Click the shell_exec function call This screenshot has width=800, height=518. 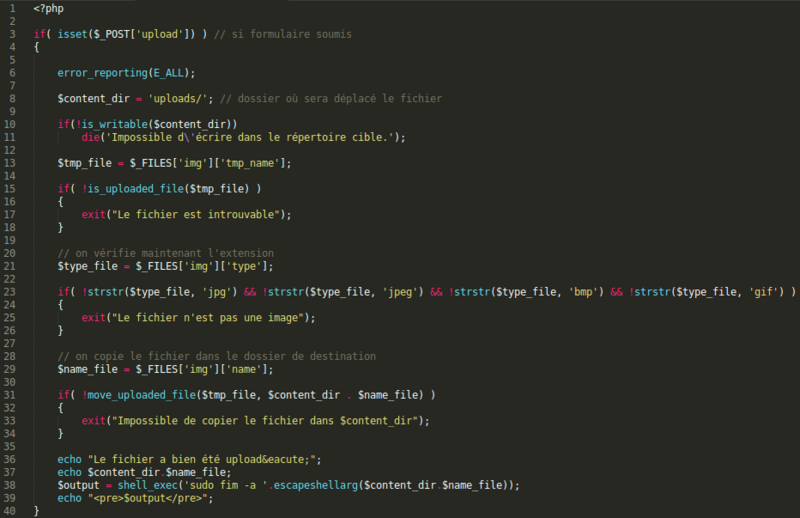click(x=136, y=485)
